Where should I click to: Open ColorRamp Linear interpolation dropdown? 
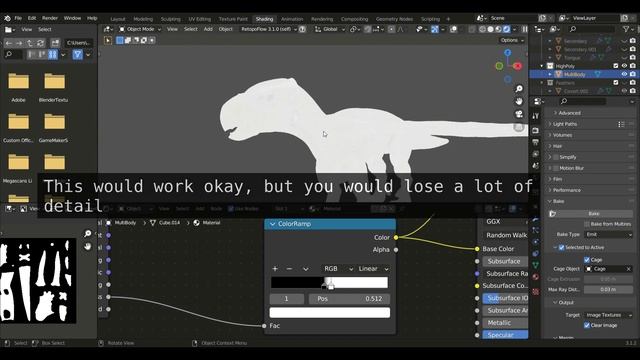click(x=373, y=269)
